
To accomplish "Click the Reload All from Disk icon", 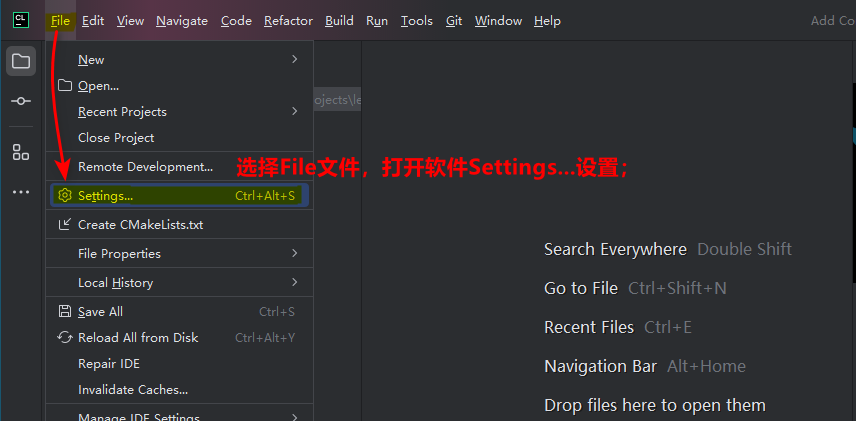I will [65, 338].
